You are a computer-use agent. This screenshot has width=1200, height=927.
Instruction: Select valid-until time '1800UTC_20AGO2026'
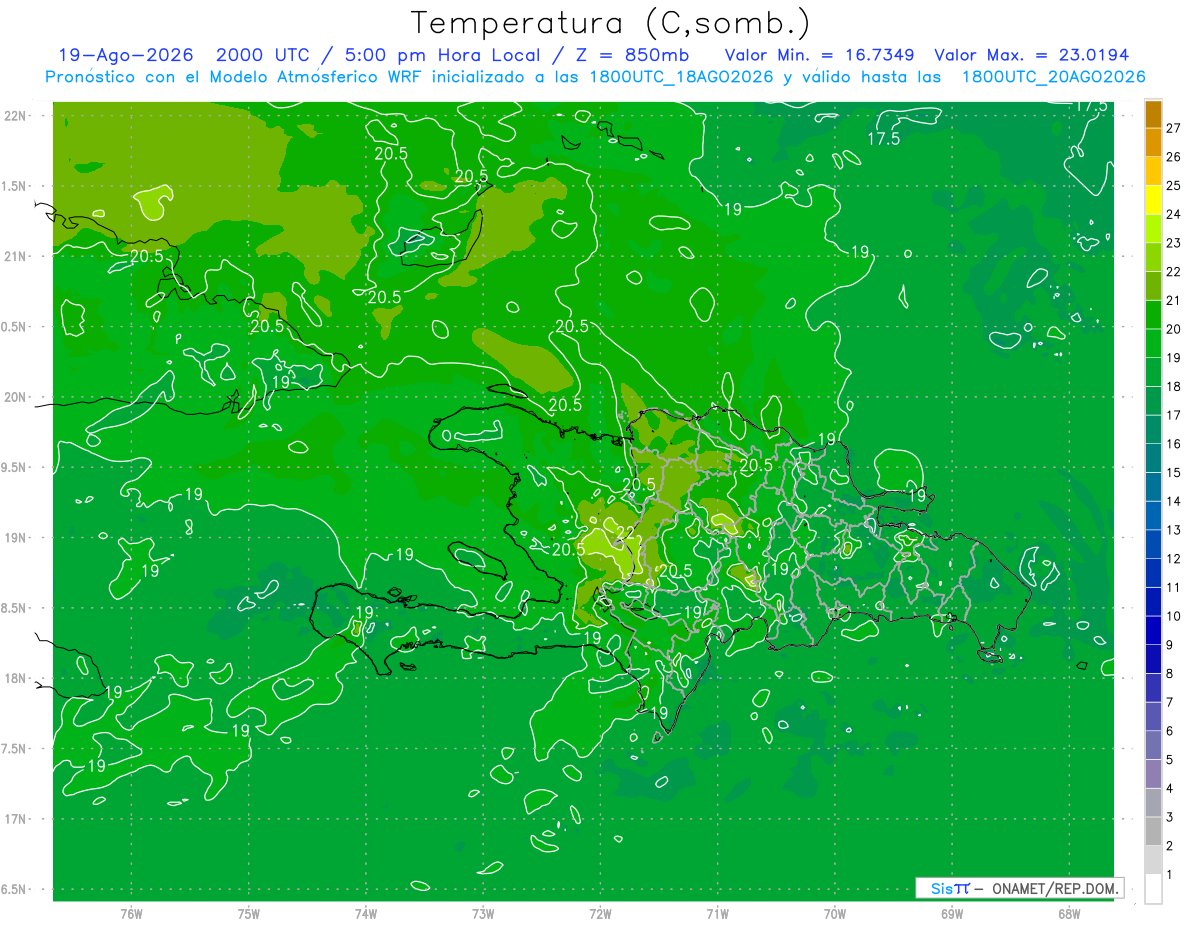coord(1053,77)
